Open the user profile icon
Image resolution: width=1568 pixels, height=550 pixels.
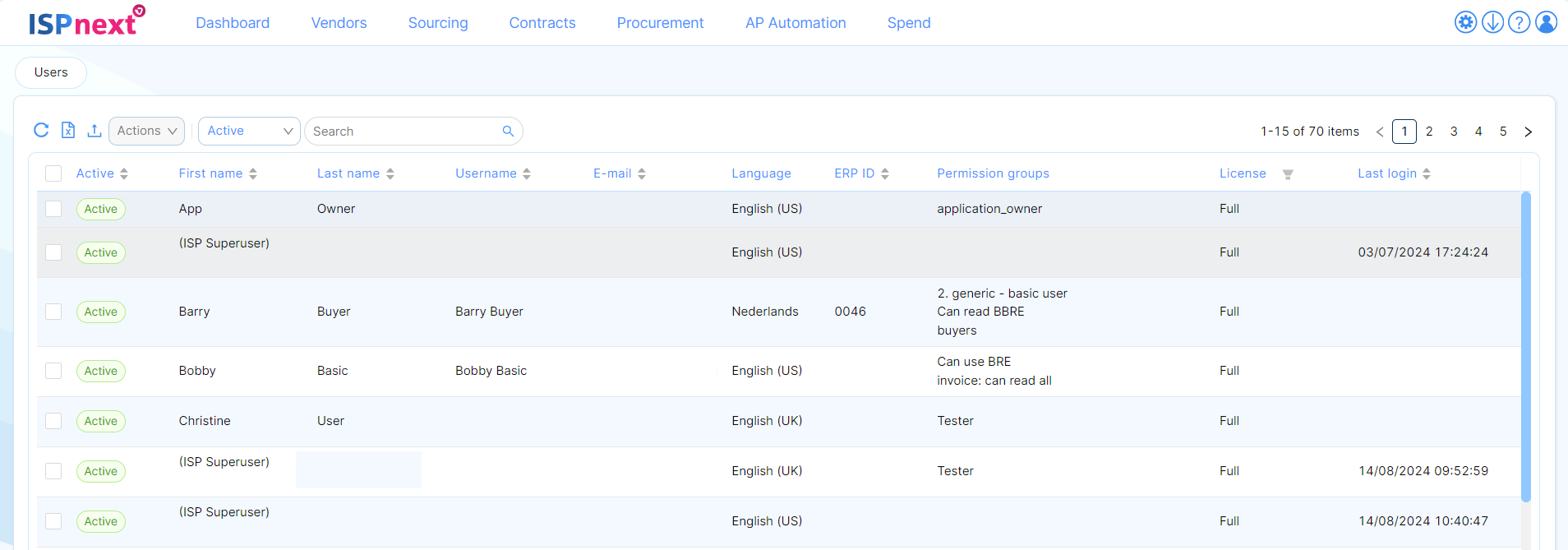point(1546,22)
